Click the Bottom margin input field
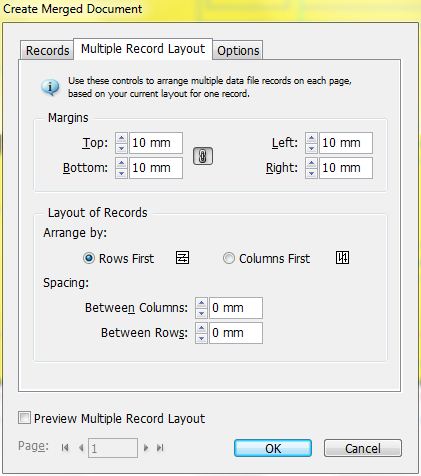This screenshot has height=476, width=421. point(156,168)
